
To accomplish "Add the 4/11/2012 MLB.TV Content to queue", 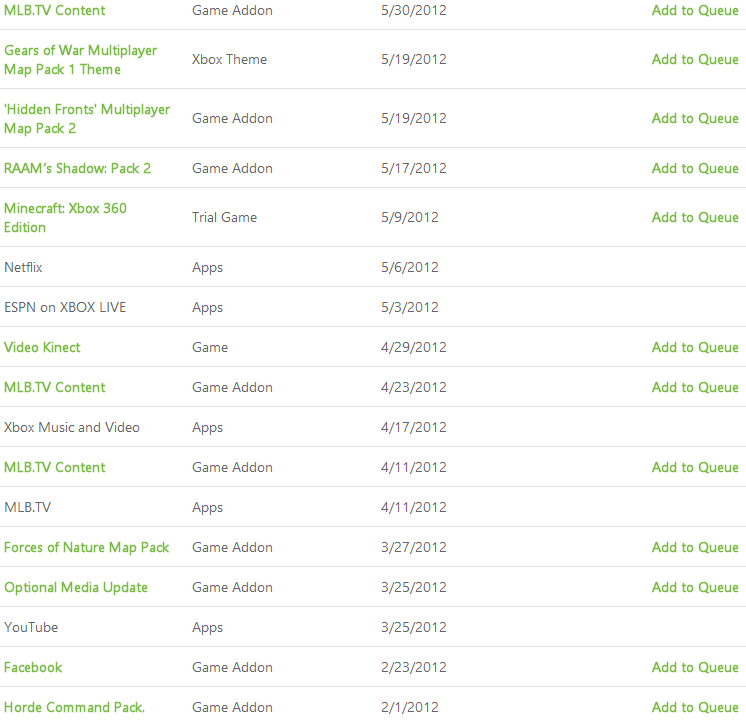I will [x=695, y=467].
